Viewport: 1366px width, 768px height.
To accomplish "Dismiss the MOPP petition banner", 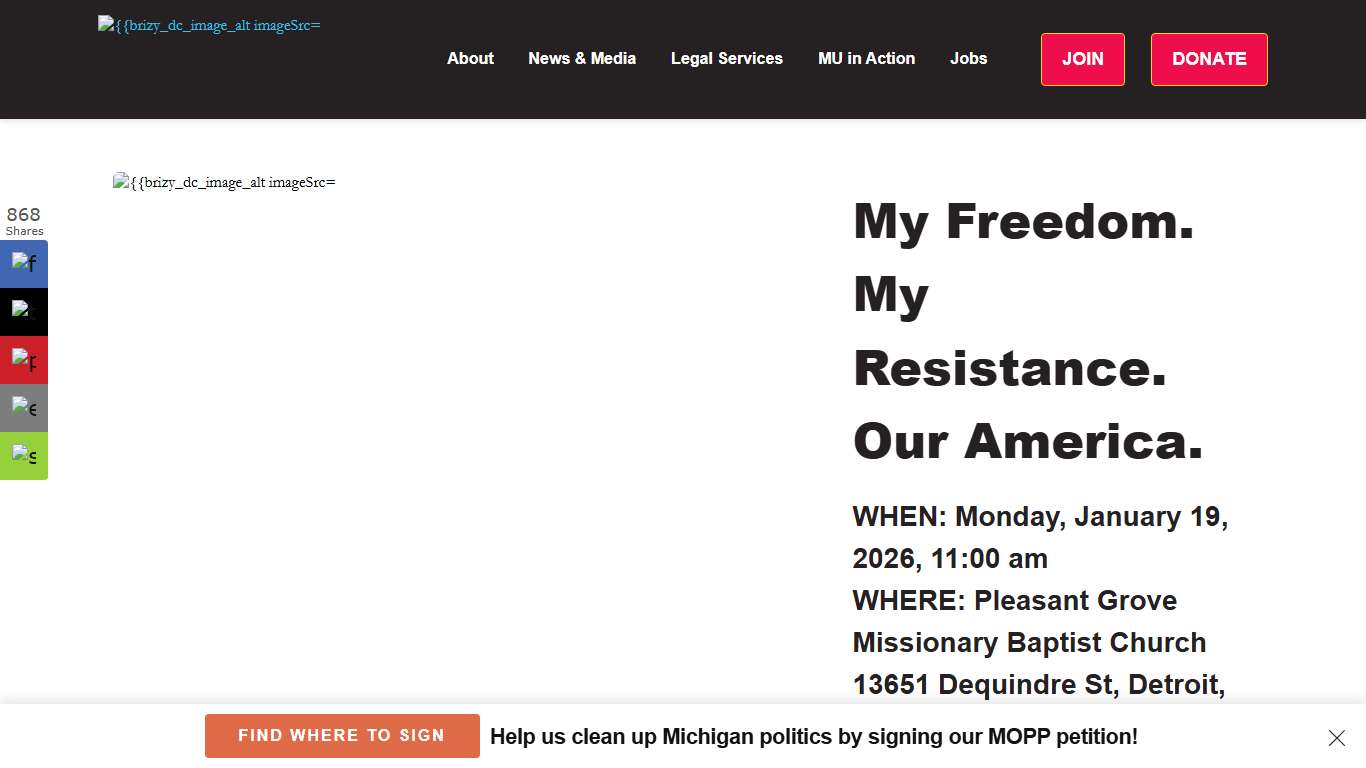I will (x=1336, y=738).
